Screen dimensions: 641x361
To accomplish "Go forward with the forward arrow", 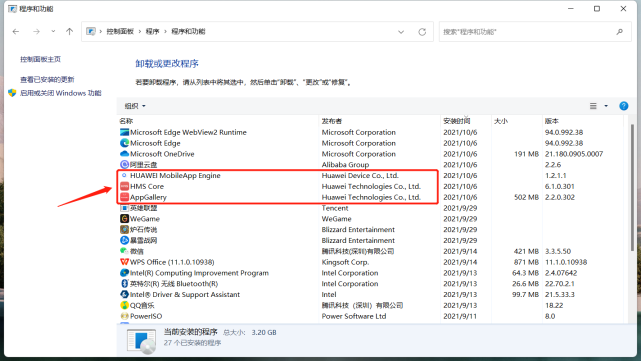I will pos(36,31).
